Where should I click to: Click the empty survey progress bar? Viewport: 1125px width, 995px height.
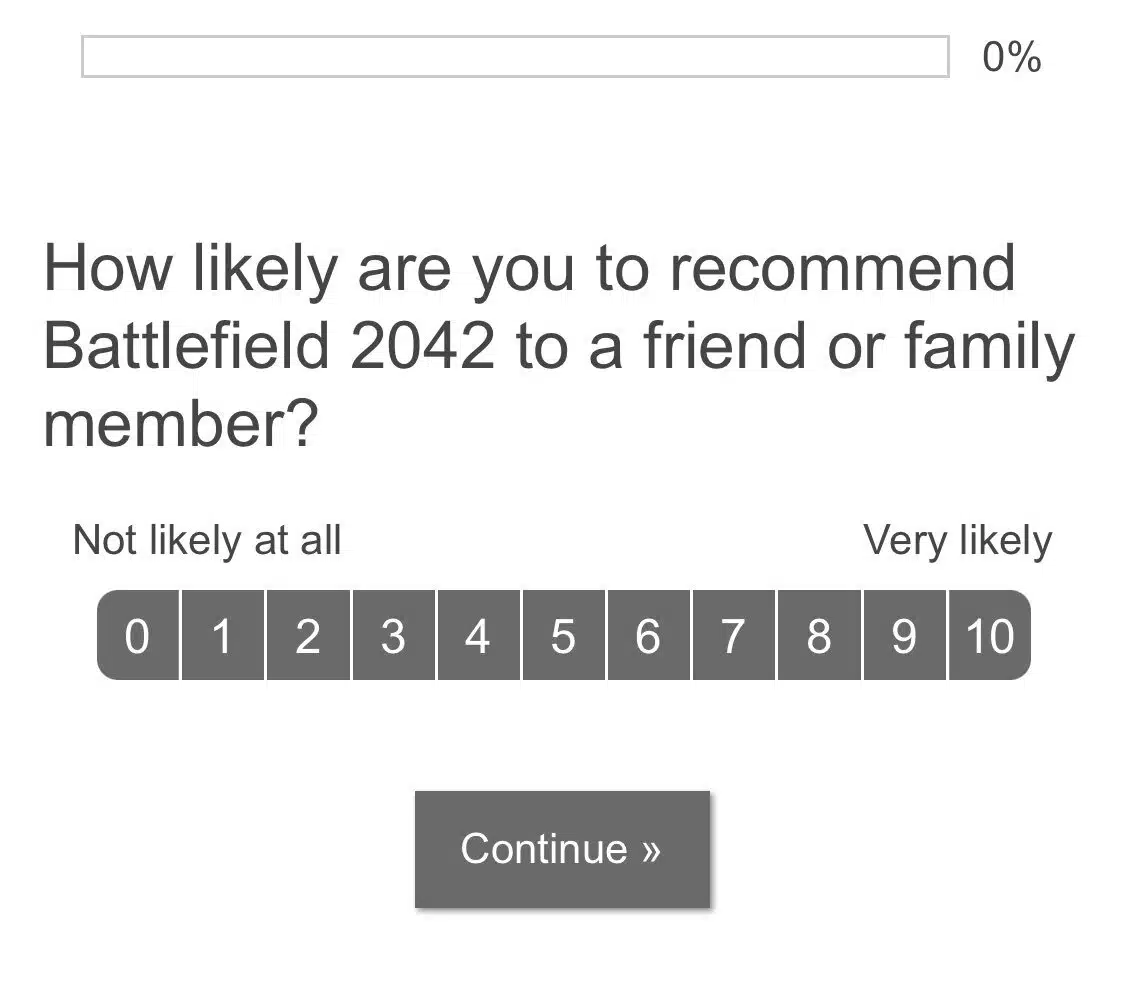coord(515,57)
